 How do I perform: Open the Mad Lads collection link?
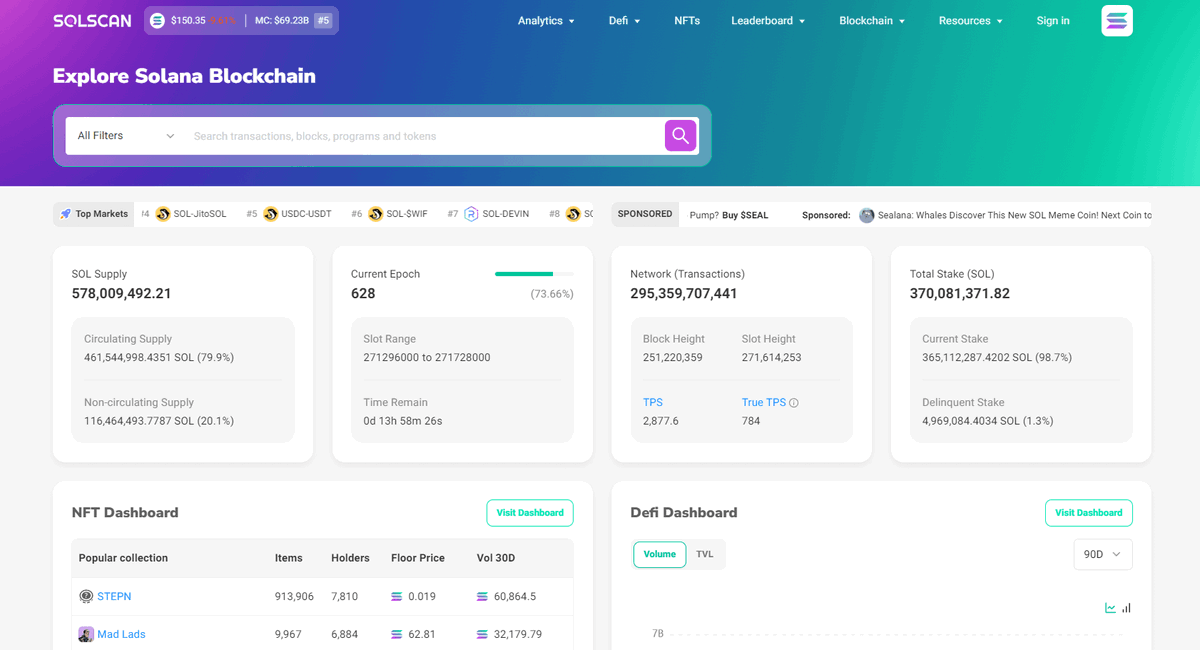click(x=121, y=635)
